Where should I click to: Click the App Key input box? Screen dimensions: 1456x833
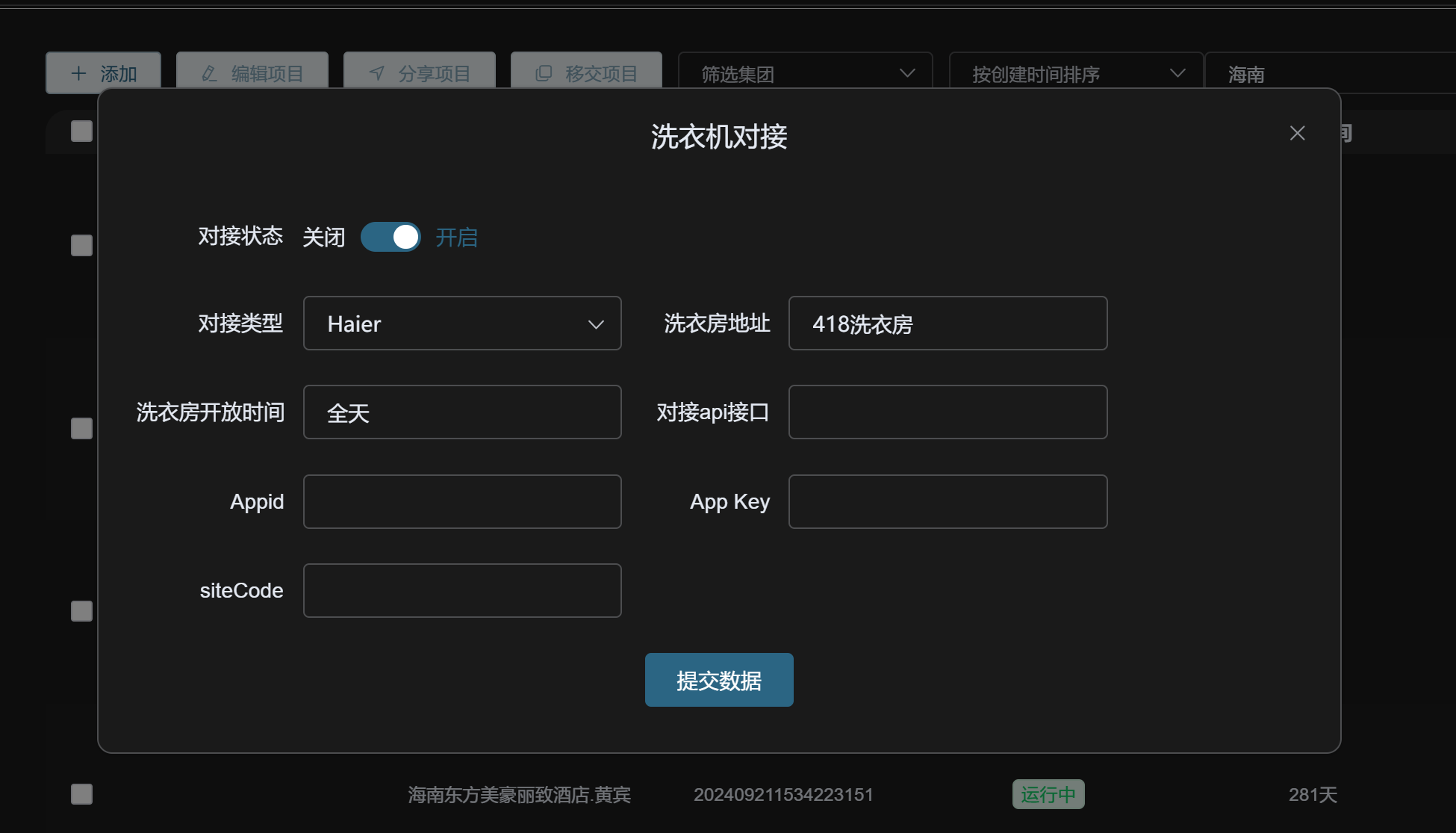(947, 501)
